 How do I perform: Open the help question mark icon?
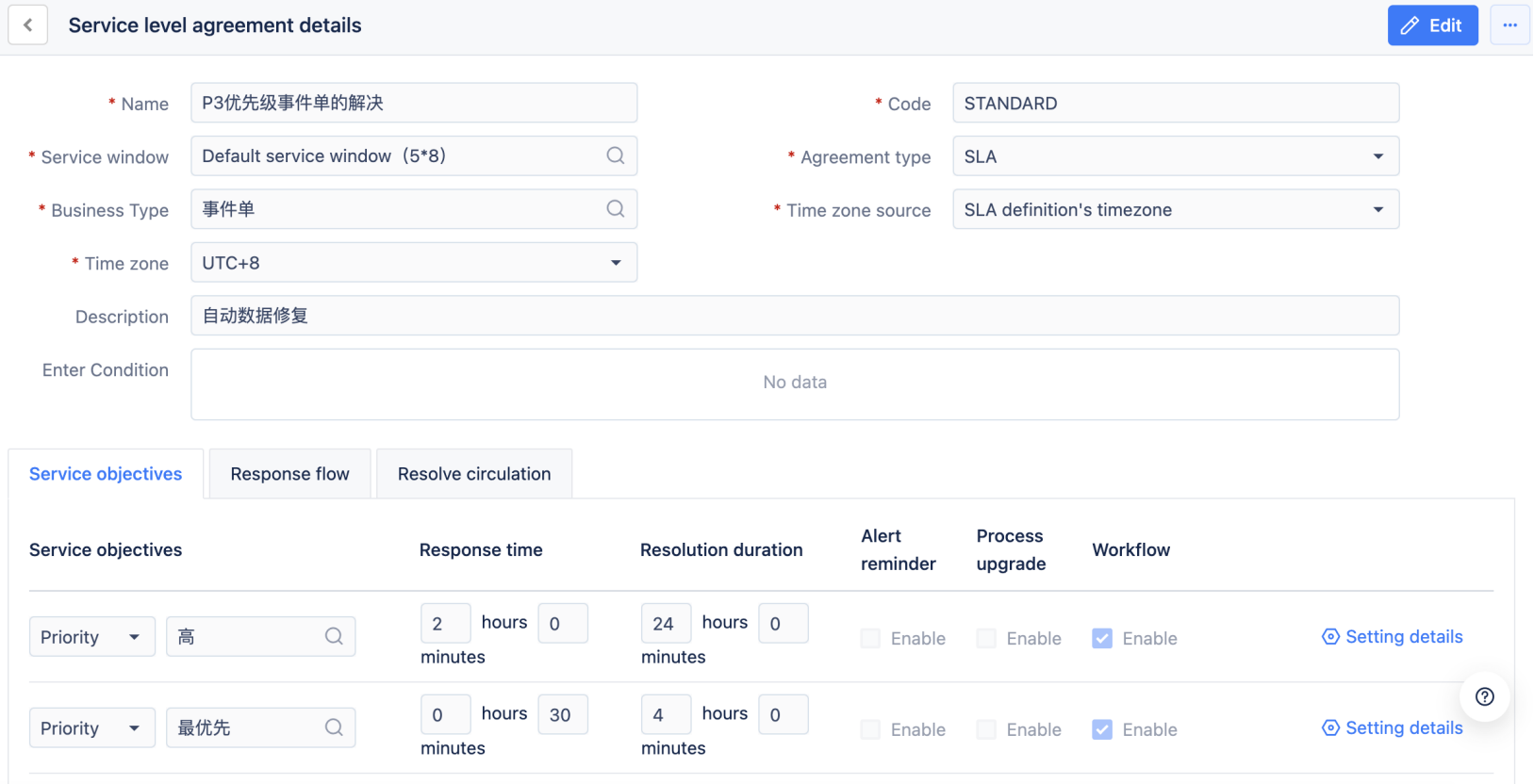(x=1484, y=696)
